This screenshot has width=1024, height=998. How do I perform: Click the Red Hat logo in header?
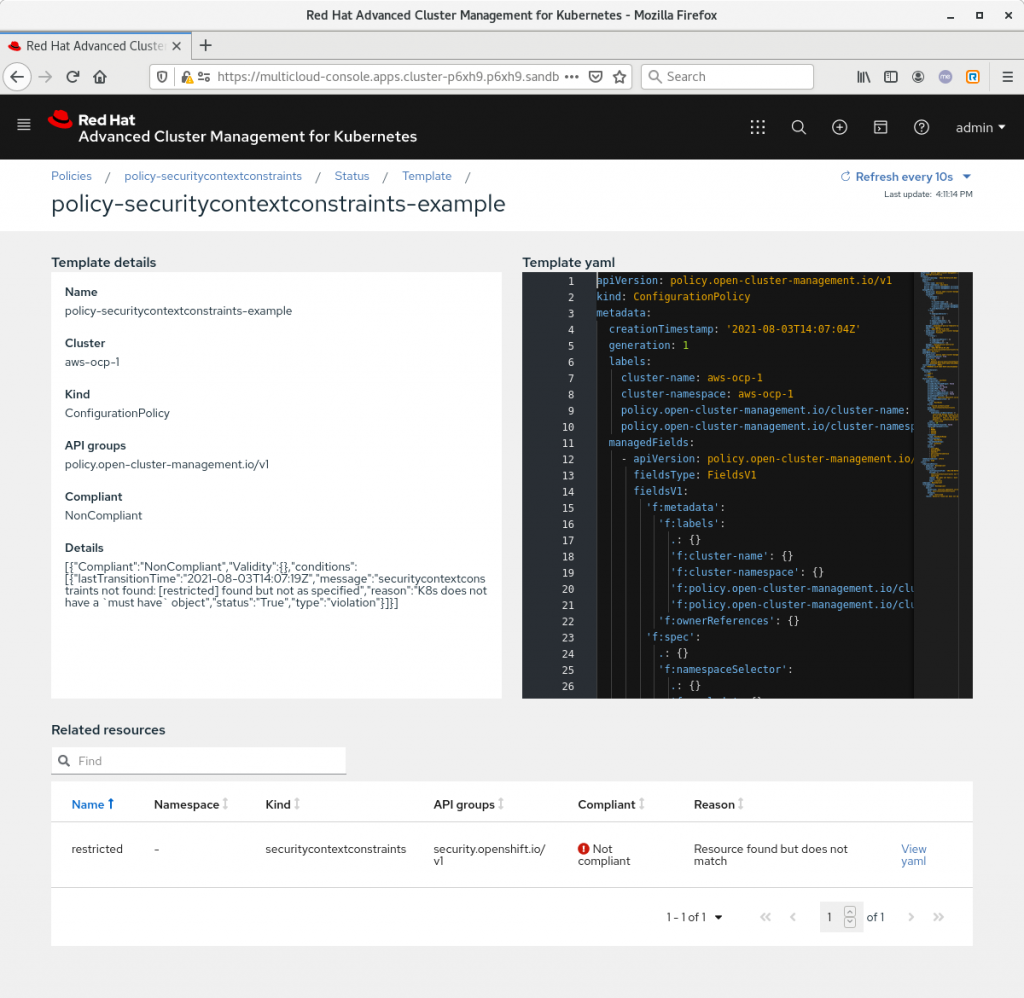[232, 127]
